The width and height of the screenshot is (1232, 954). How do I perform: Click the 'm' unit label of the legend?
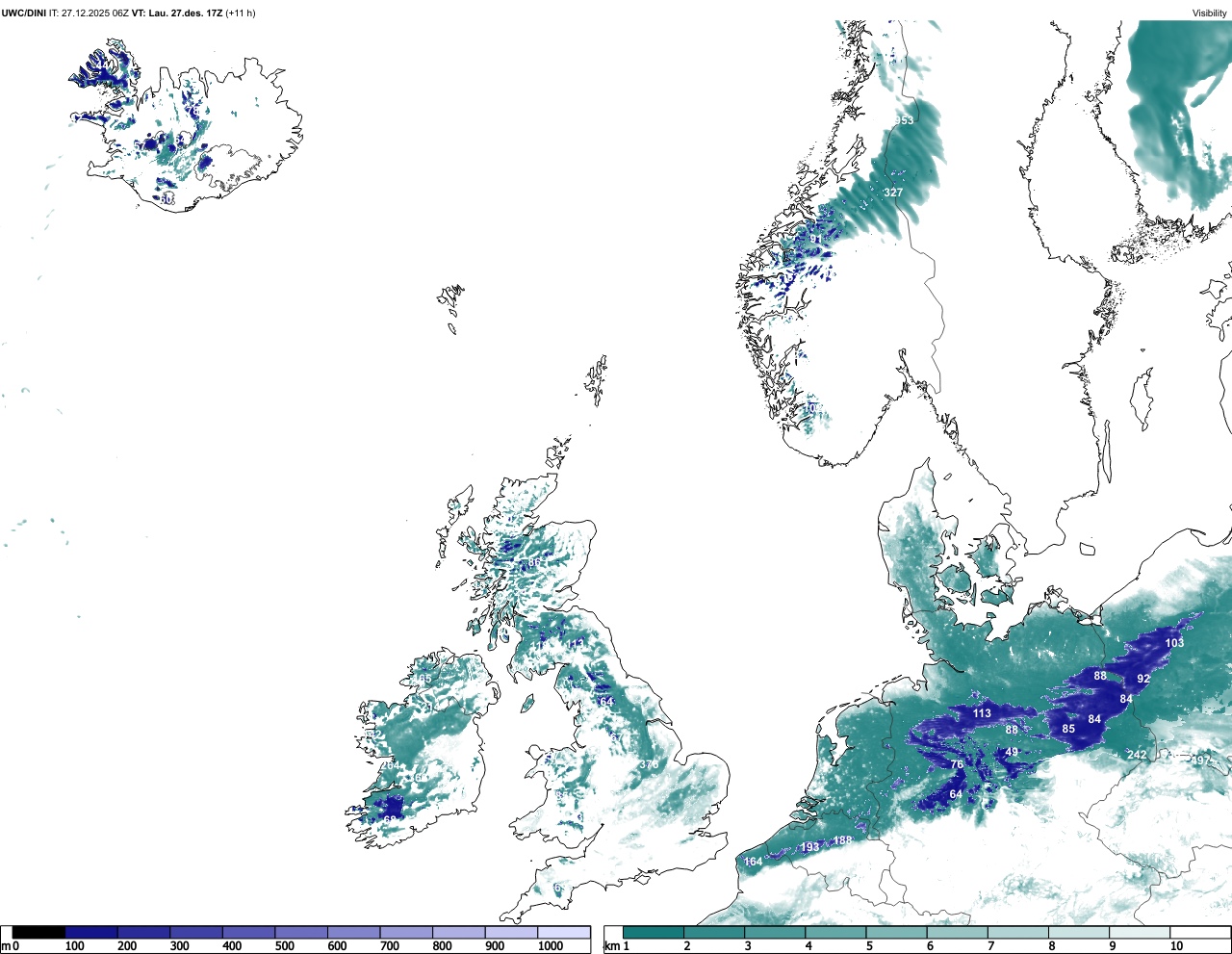6,946
